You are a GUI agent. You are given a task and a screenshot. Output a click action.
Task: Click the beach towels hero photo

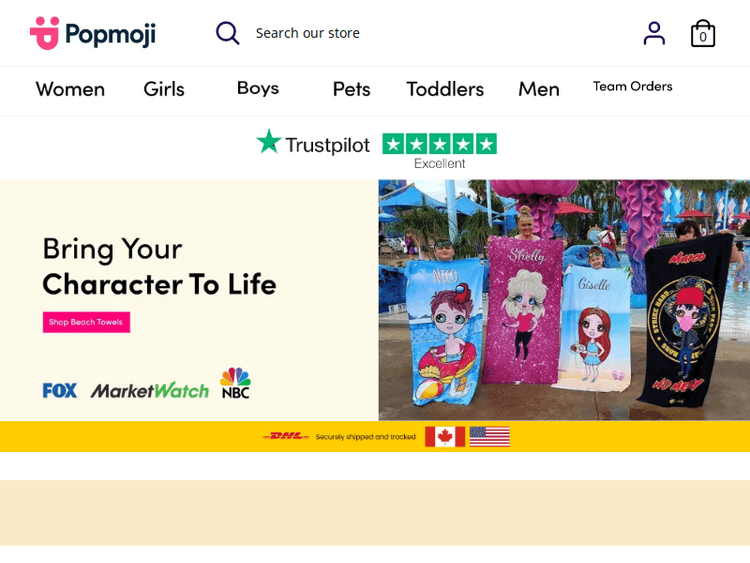pyautogui.click(x=564, y=300)
